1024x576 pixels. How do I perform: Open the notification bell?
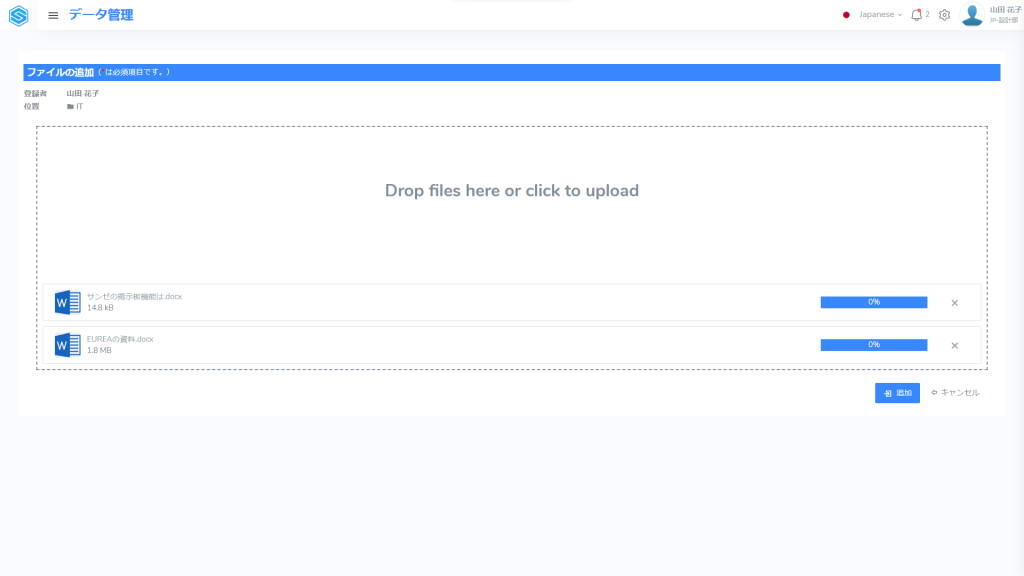916,15
